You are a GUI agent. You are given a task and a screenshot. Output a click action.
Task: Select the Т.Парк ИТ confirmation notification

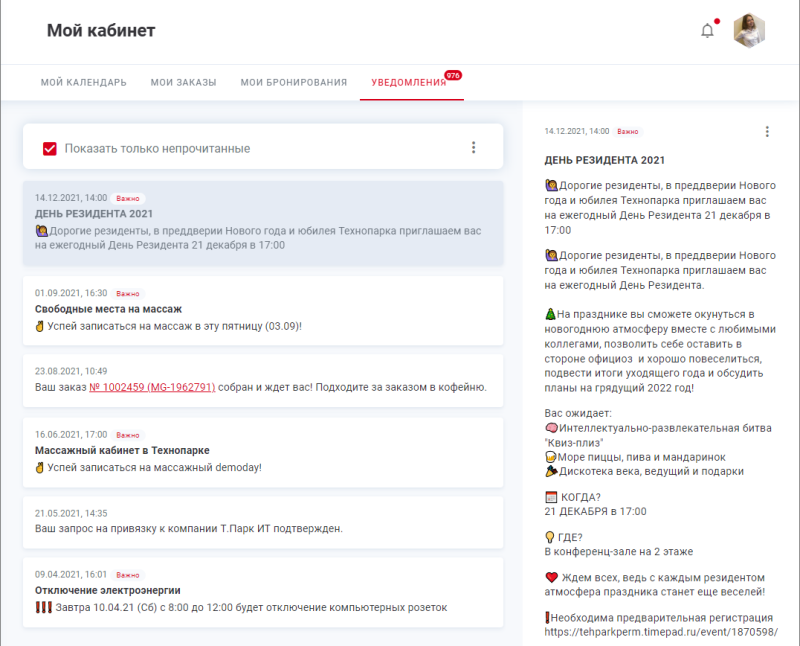tap(260, 514)
